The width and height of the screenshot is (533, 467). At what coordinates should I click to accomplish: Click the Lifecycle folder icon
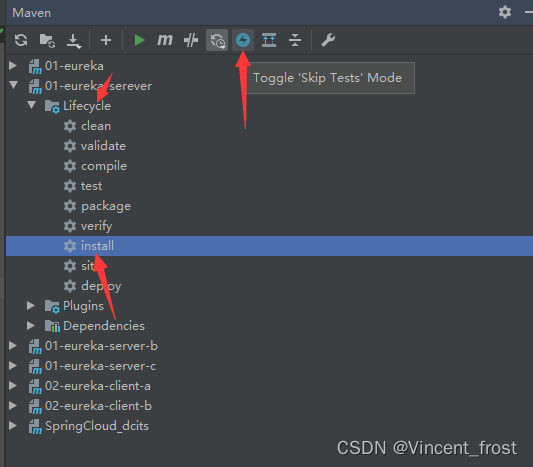[x=52, y=106]
